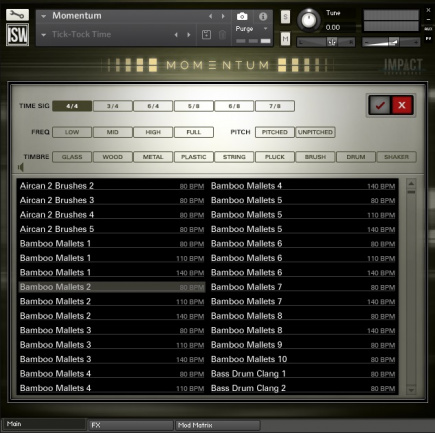
Task: Take a snapshot with camera icon
Action: pos(242,16)
